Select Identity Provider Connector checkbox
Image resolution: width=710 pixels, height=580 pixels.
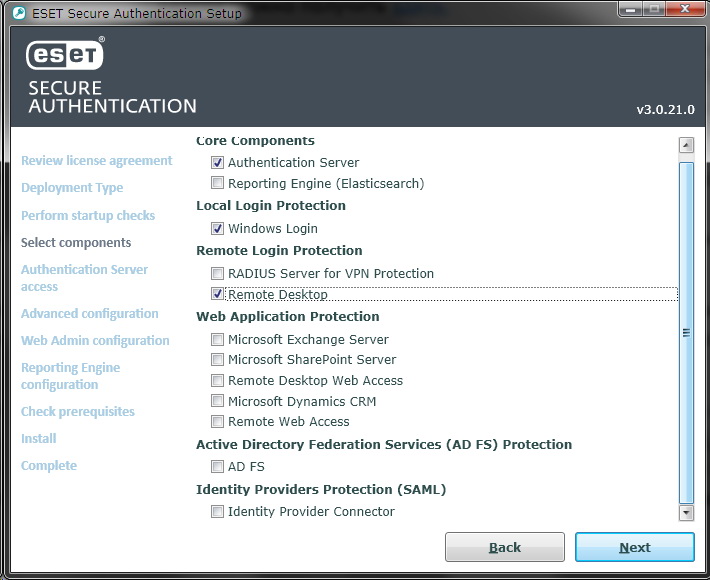pos(217,512)
